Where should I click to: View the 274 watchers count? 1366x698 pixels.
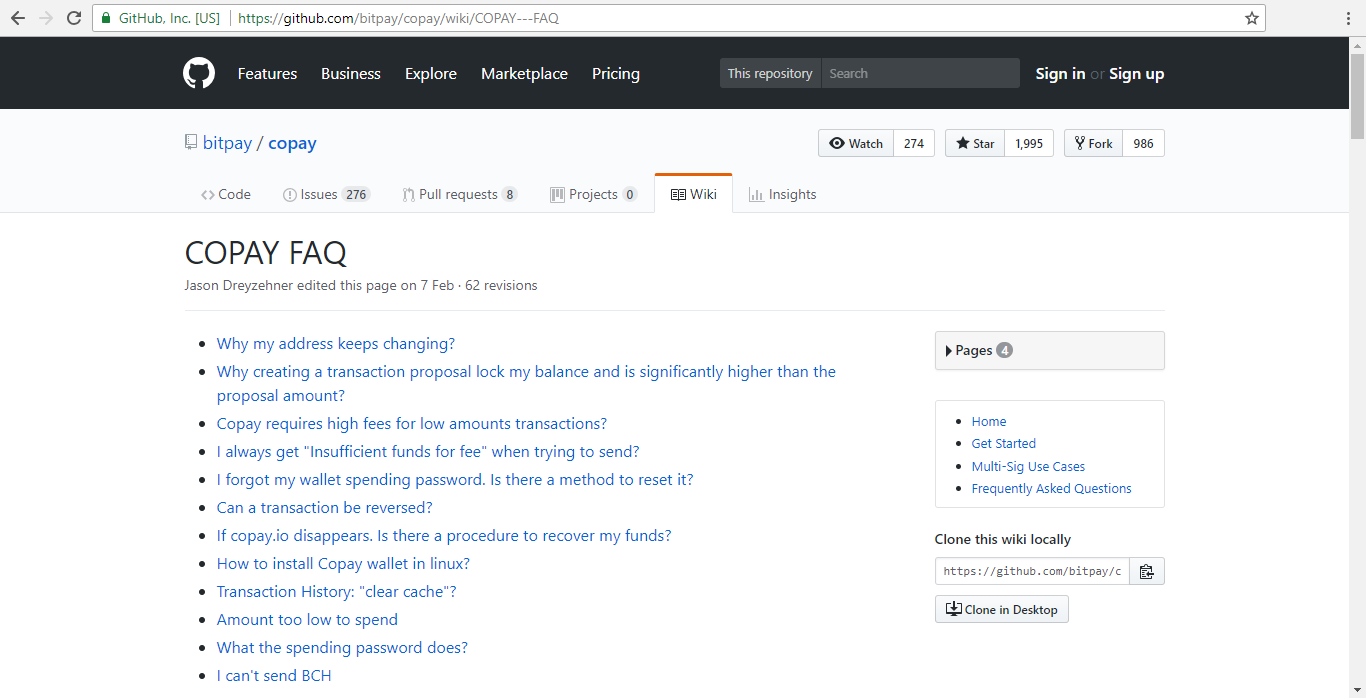(x=914, y=143)
